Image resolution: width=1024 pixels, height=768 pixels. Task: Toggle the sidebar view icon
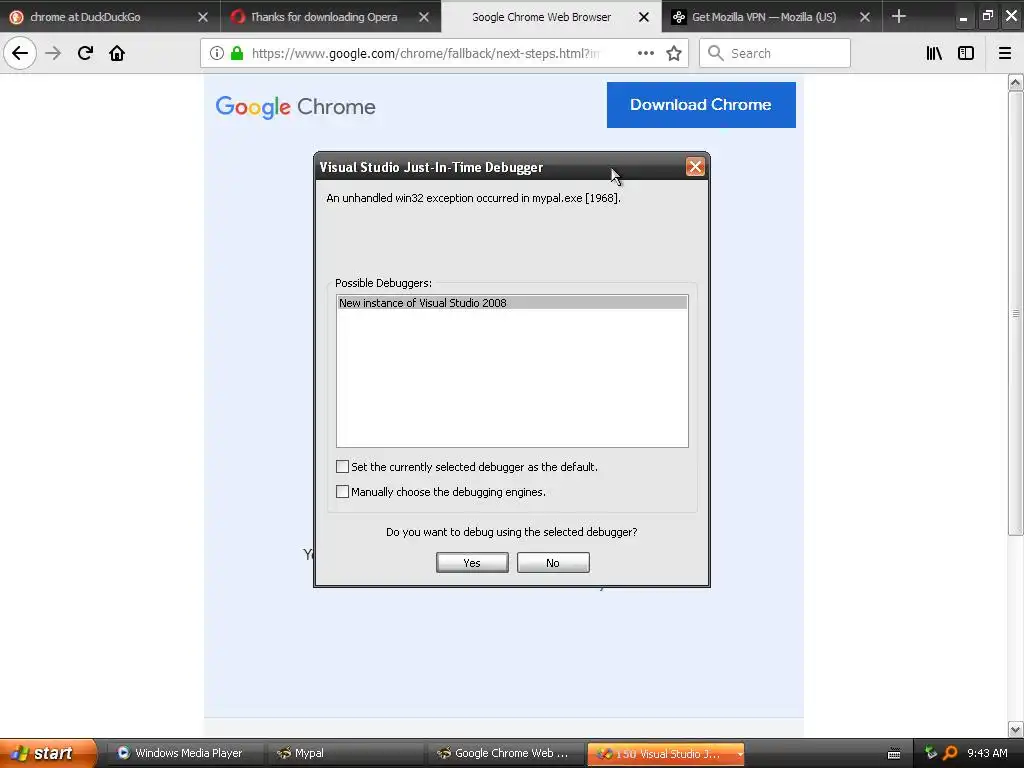[x=966, y=53]
